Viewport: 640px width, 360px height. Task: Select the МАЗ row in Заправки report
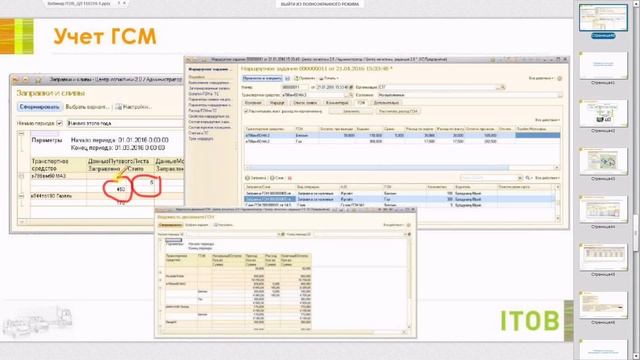(107, 176)
